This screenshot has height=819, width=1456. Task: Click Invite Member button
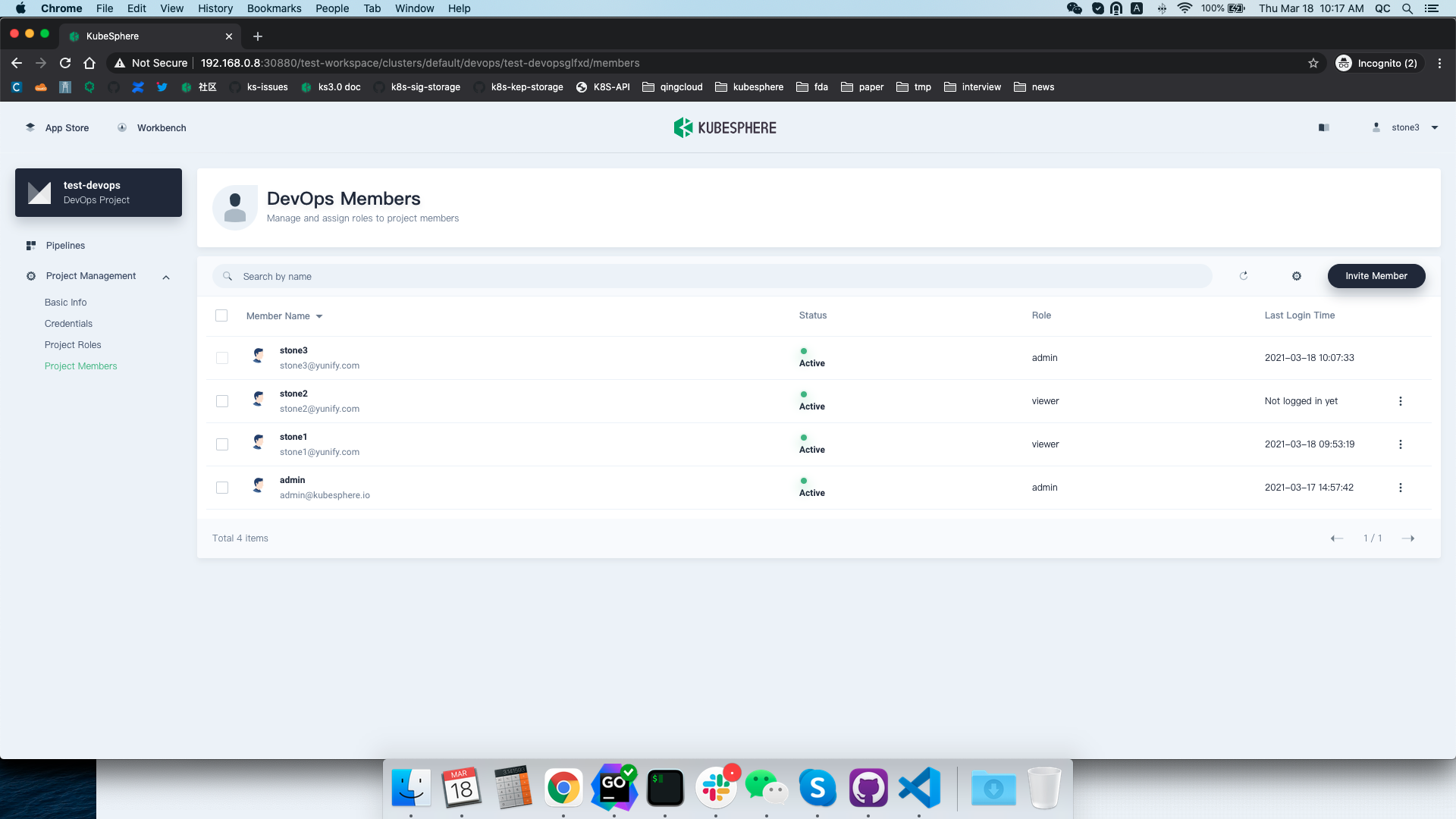(x=1376, y=276)
